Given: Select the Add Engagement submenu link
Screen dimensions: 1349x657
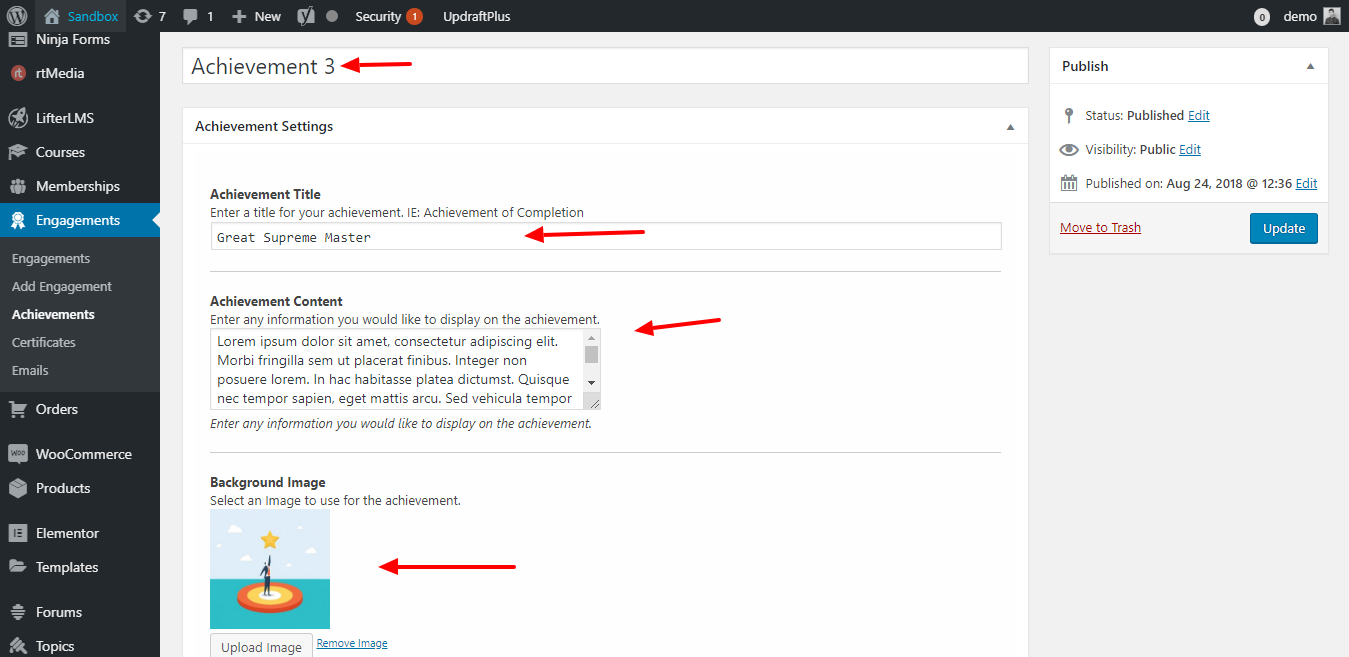Looking at the screenshot, I should 62,286.
